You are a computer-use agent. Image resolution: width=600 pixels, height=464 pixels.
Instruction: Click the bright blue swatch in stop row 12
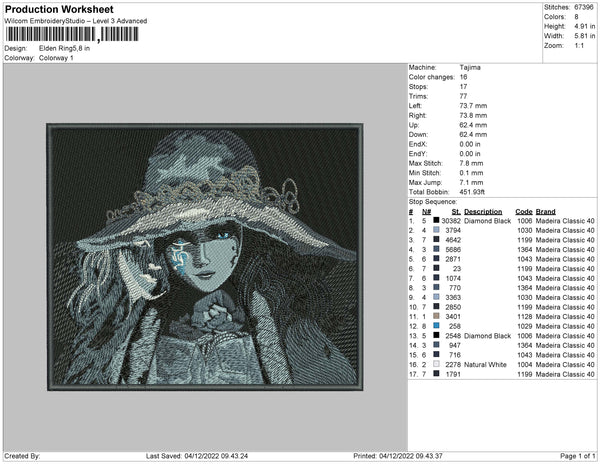click(x=436, y=326)
